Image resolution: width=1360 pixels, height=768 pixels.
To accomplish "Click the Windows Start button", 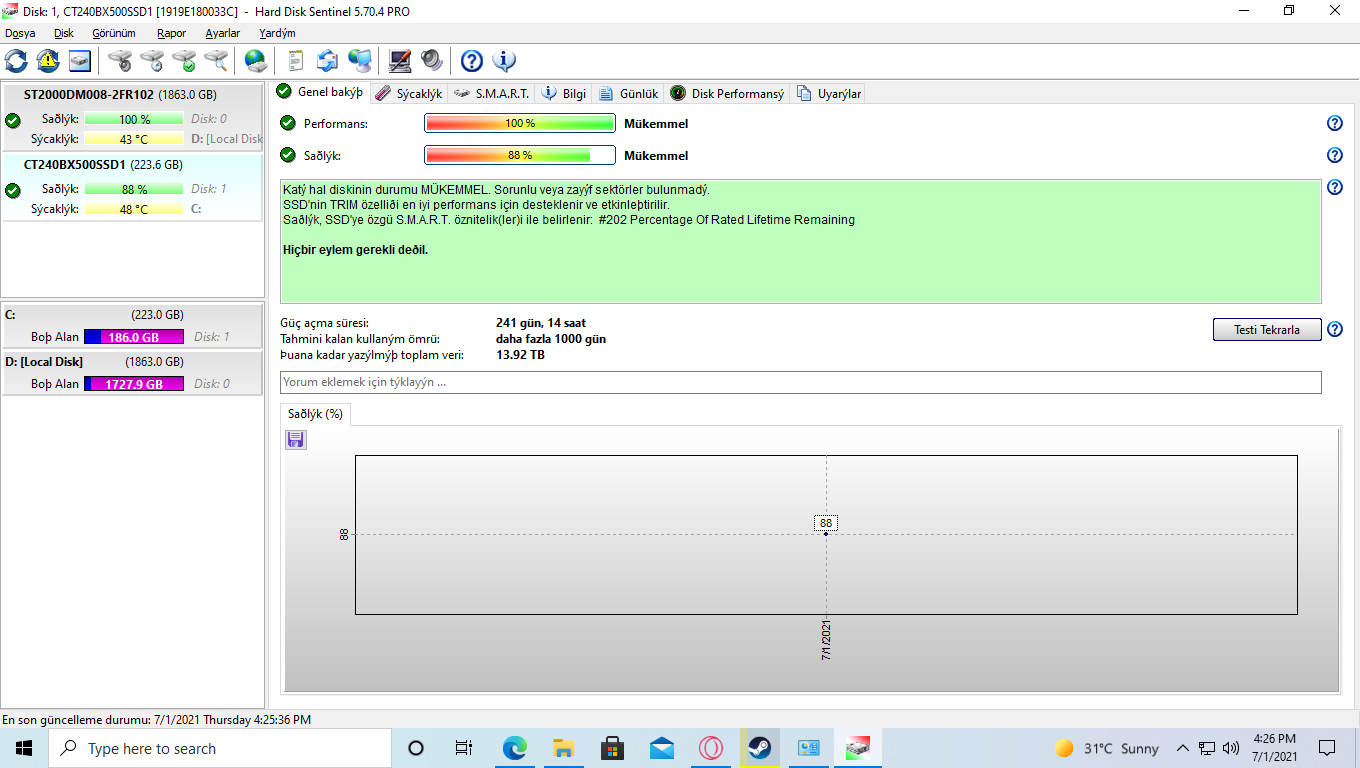I will click(x=24, y=748).
